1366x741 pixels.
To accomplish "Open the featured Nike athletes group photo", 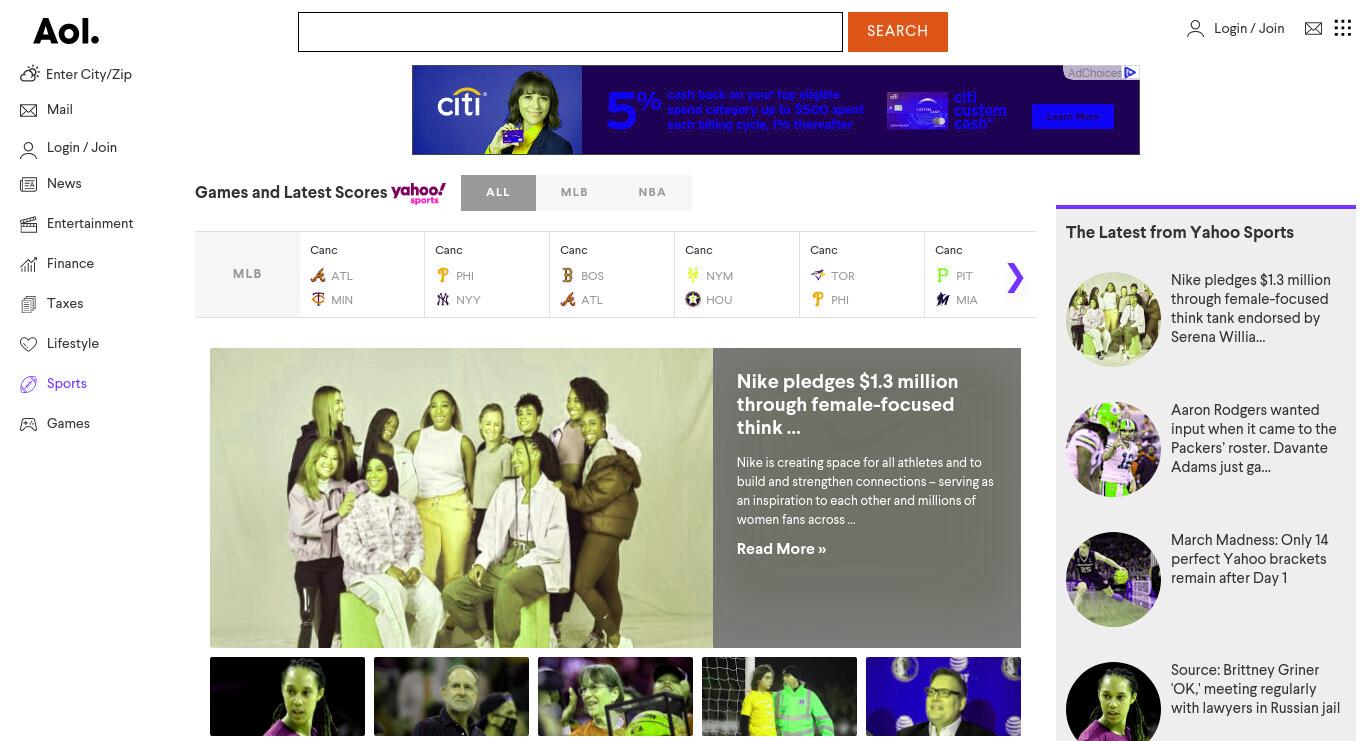I will 461,498.
